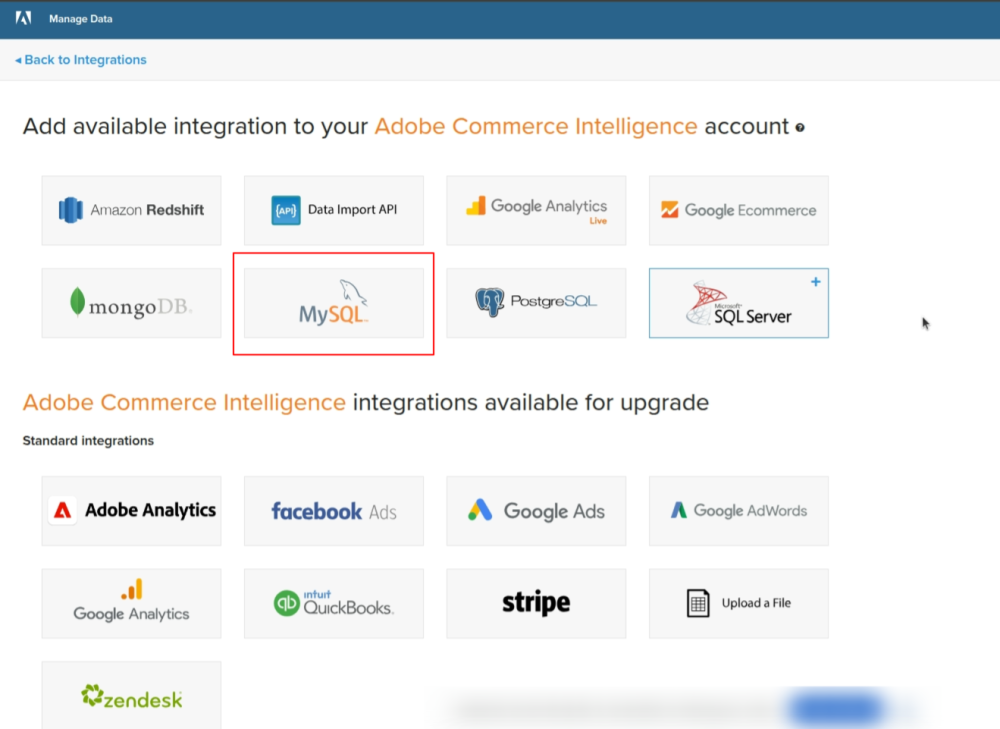The height and width of the screenshot is (729, 1000).
Task: Choose the Data Import API integration
Action: 333,210
